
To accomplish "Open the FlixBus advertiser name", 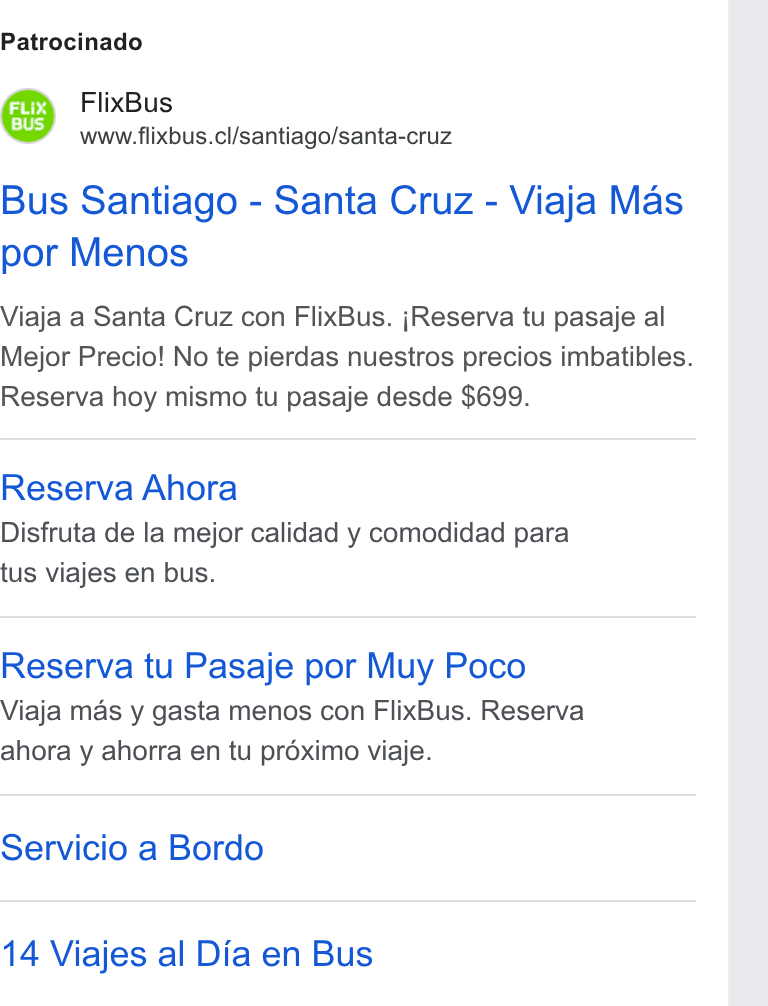I will tap(126, 103).
